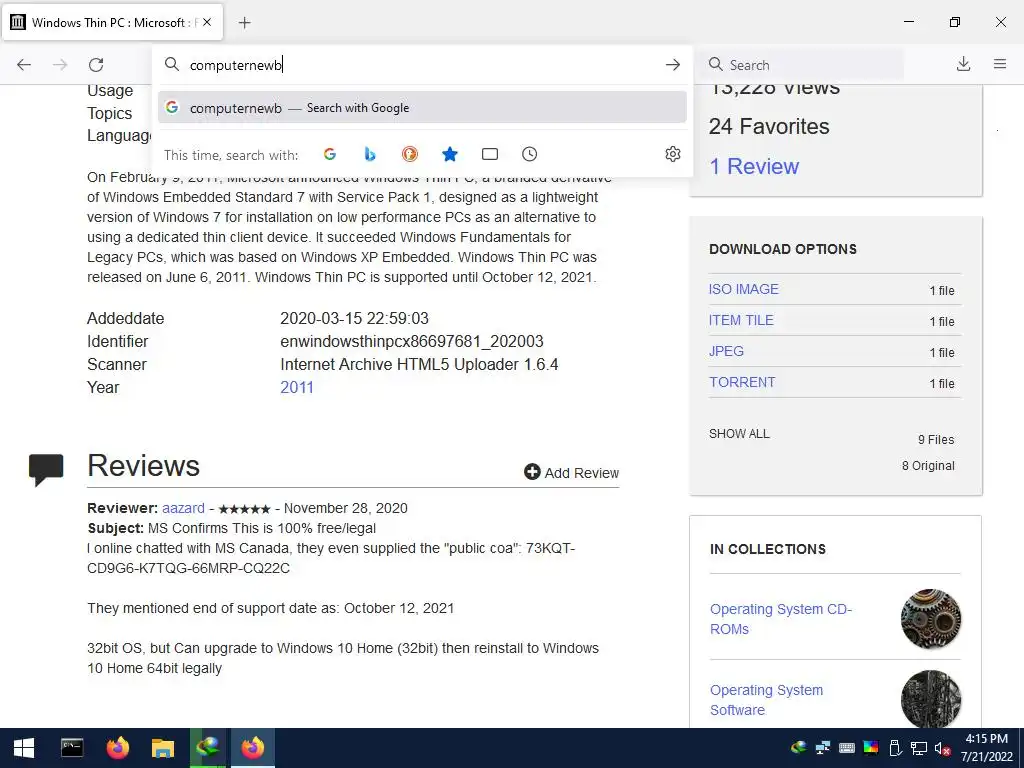Click the network tray icon
The width and height of the screenshot is (1024, 768).
tap(919, 748)
